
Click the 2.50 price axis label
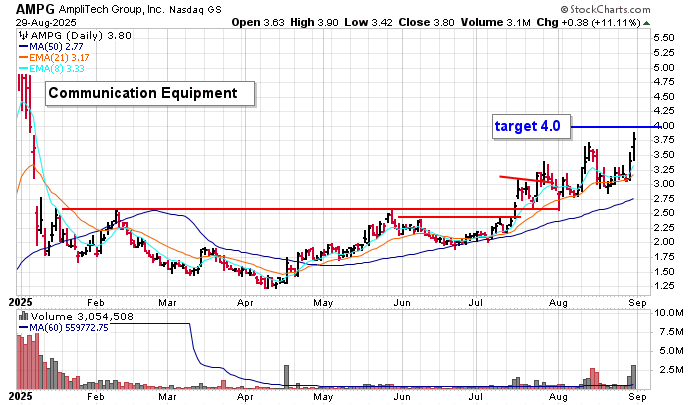(x=664, y=213)
